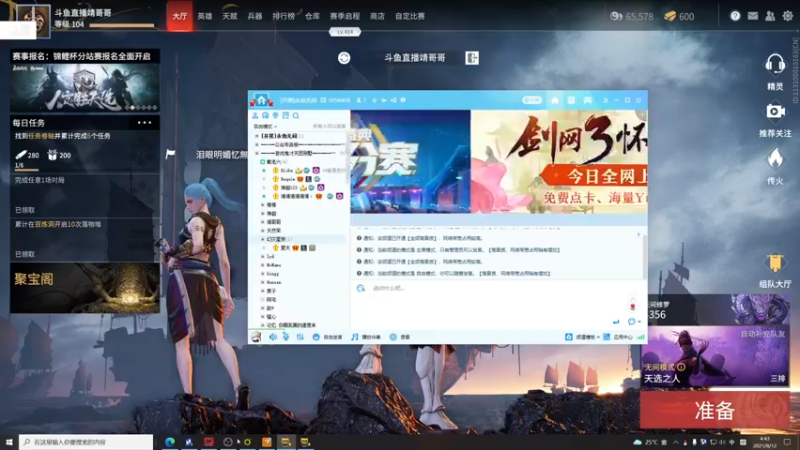Open the game mail envelope icon

pyautogui.click(x=753, y=16)
